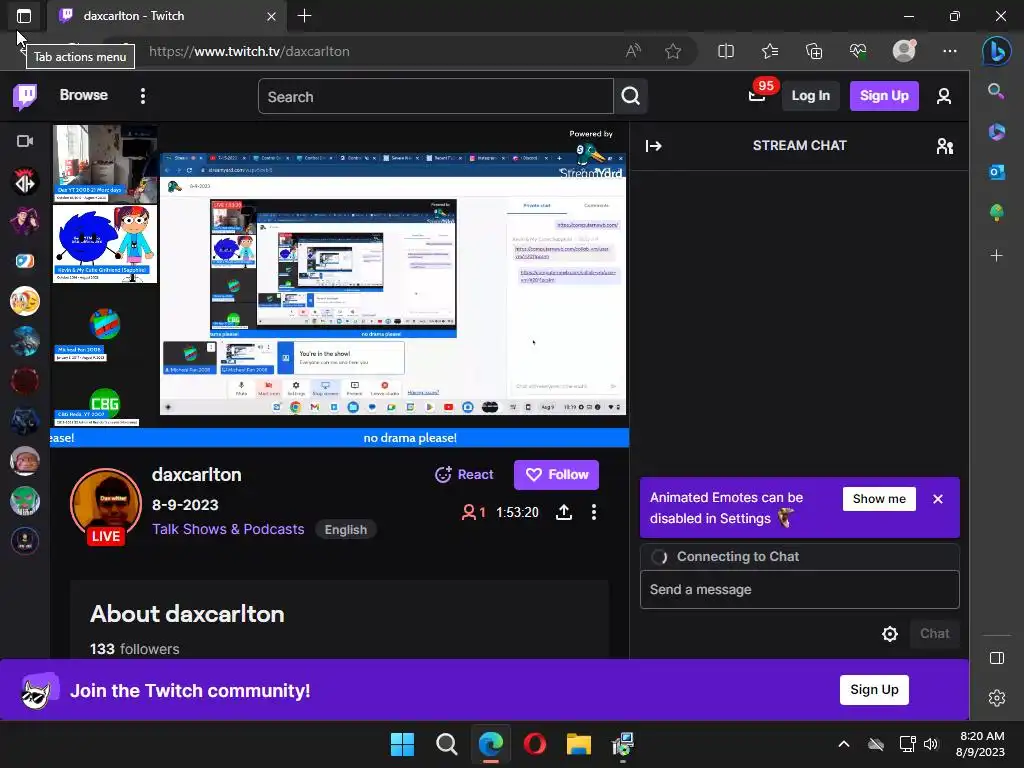Click the greyed Chat send button
1024x768 pixels.
click(935, 633)
